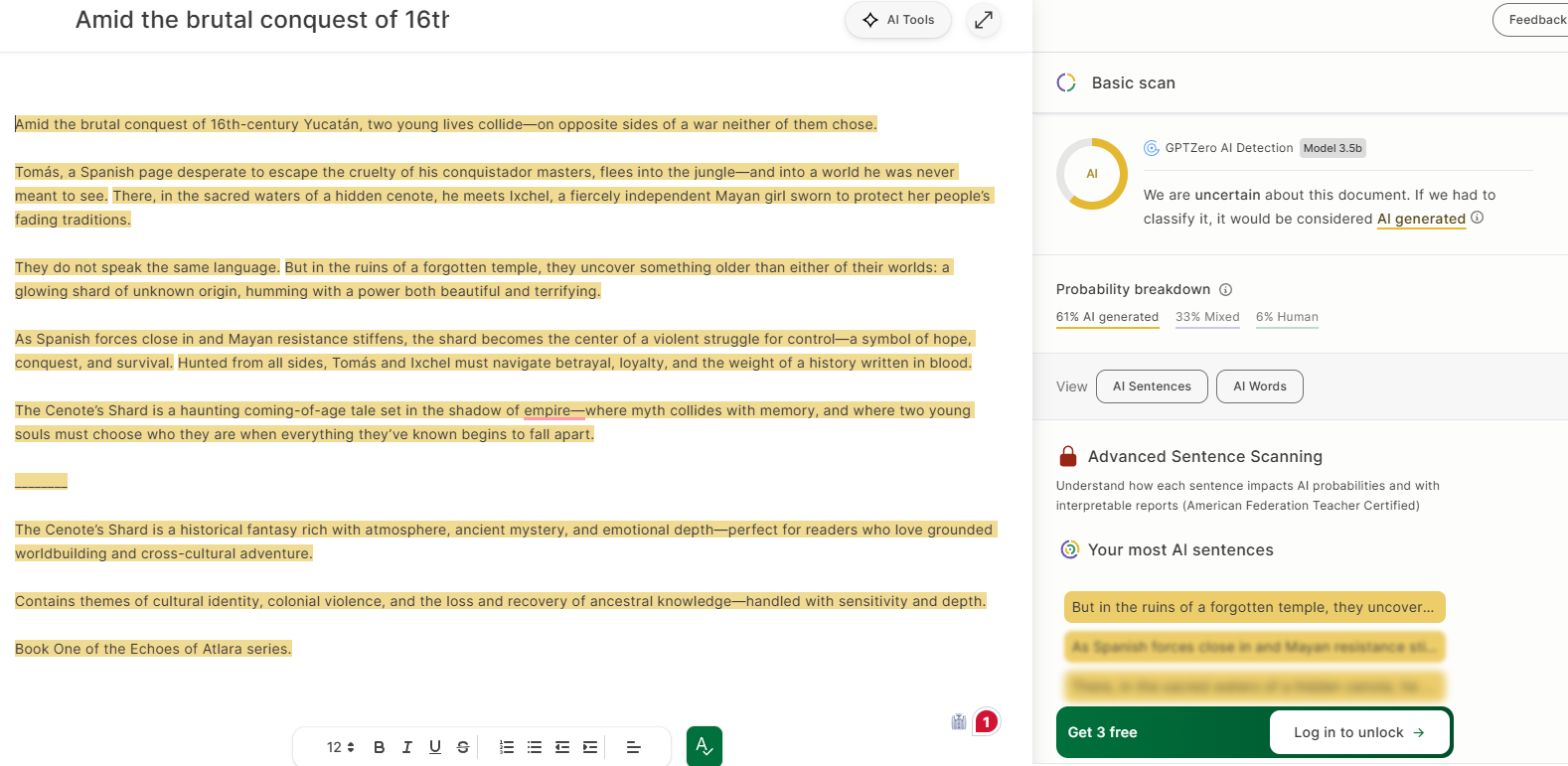This screenshot has height=766, width=1568.
Task: Expand the editor to full screen
Action: pos(984,20)
